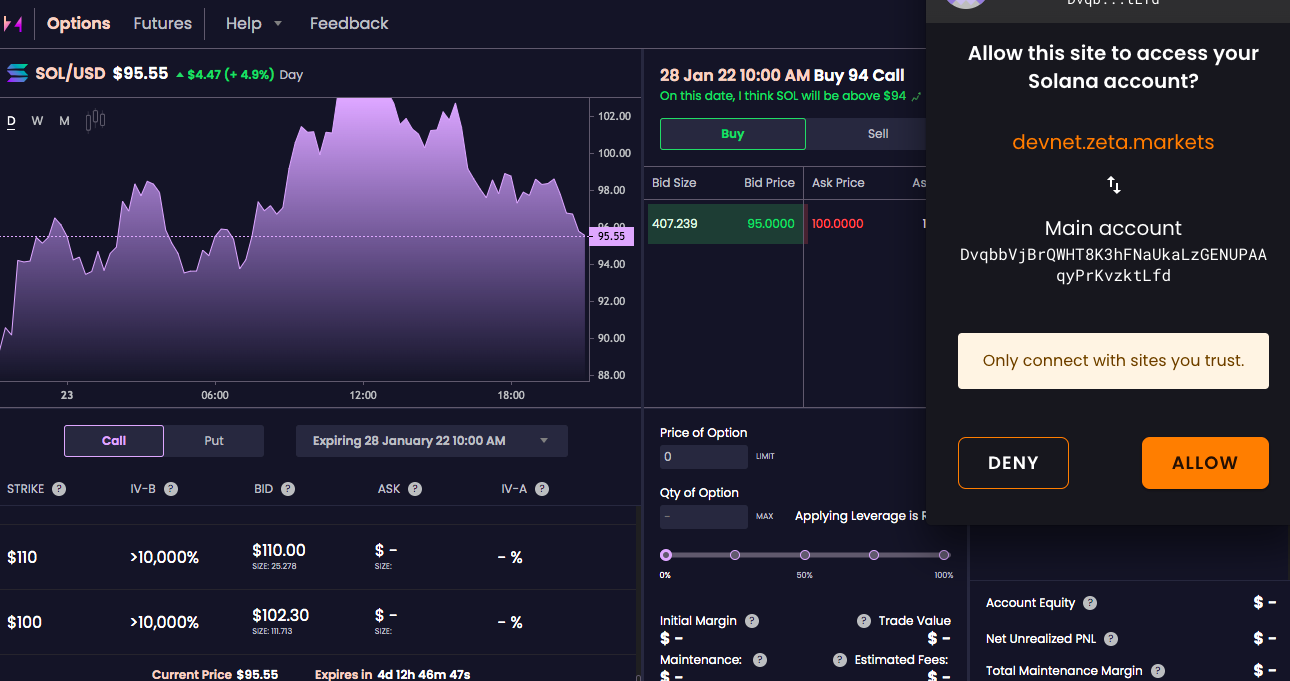Click the $110.00 bid price

click(x=279, y=550)
